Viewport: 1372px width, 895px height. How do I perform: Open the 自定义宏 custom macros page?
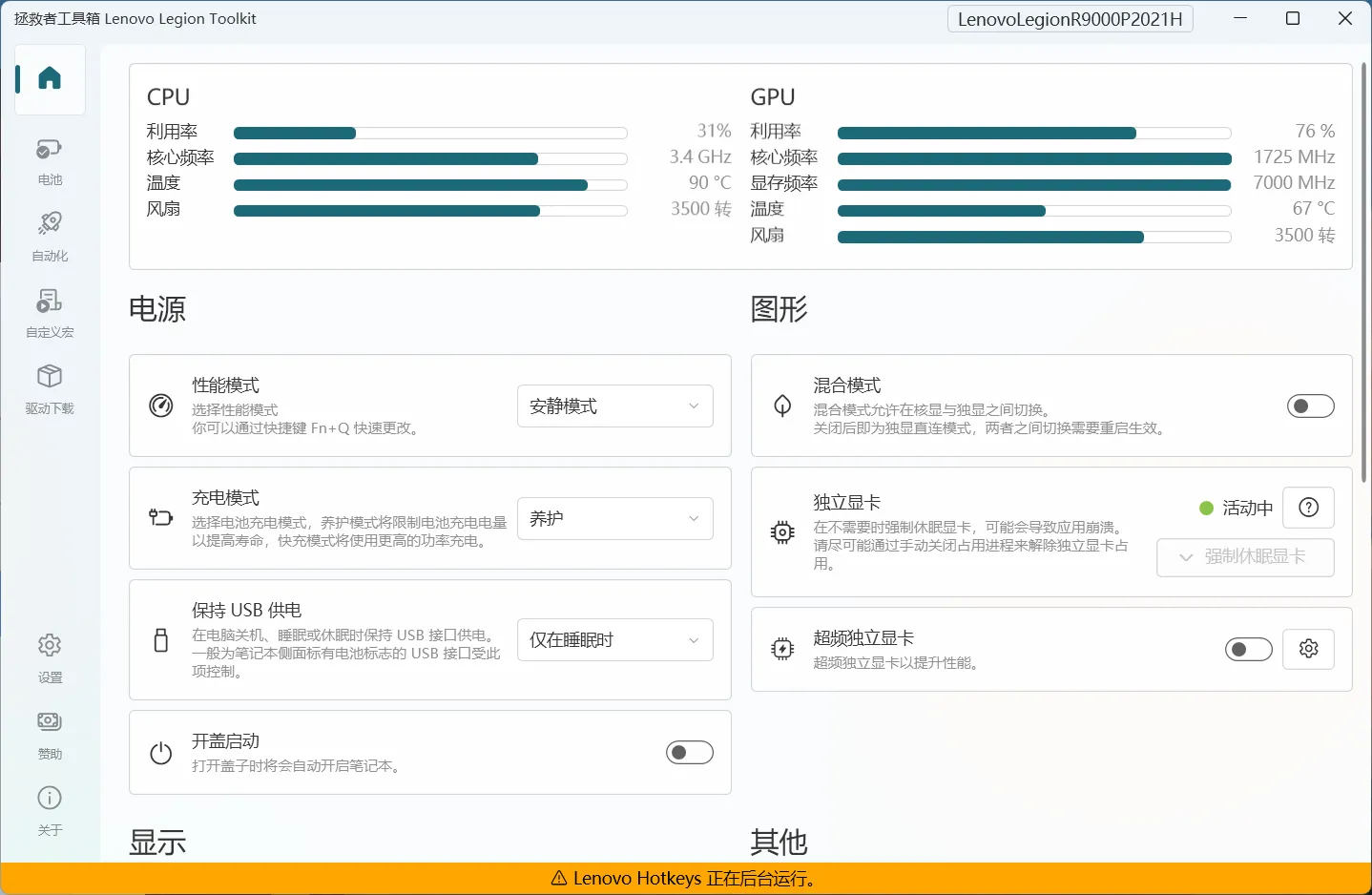click(x=49, y=313)
